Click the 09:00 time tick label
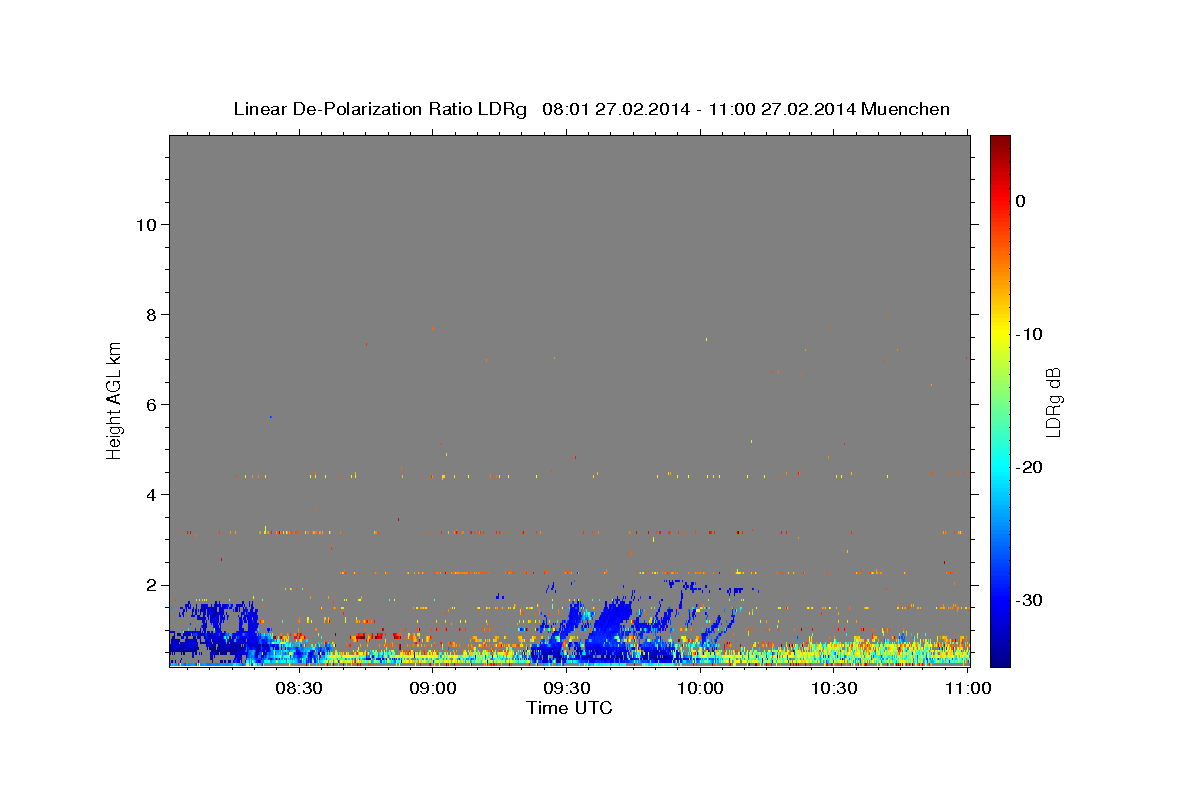This screenshot has height=800, width=1200. [432, 688]
